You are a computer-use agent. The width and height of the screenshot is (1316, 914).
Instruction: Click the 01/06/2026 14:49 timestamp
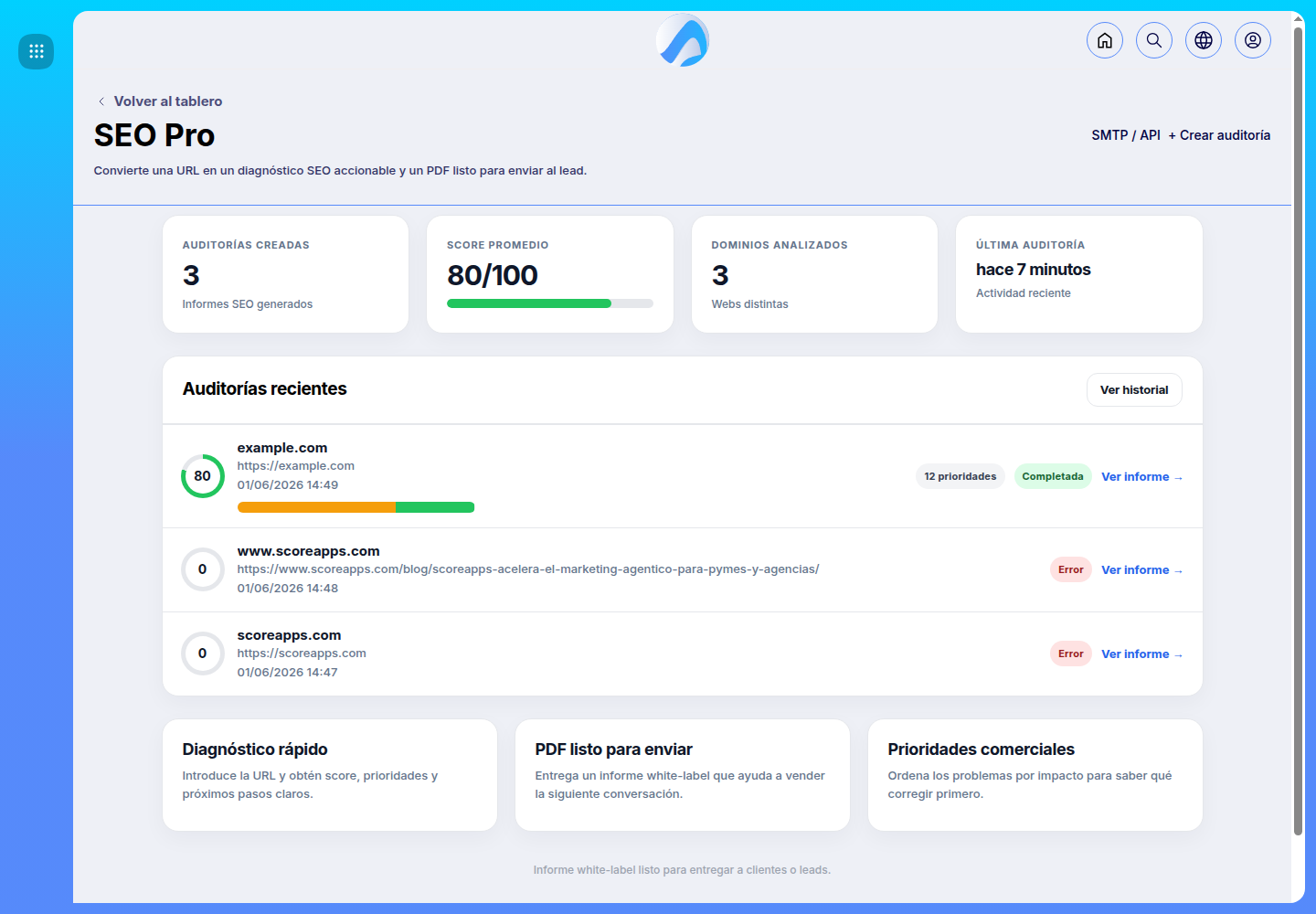(288, 485)
